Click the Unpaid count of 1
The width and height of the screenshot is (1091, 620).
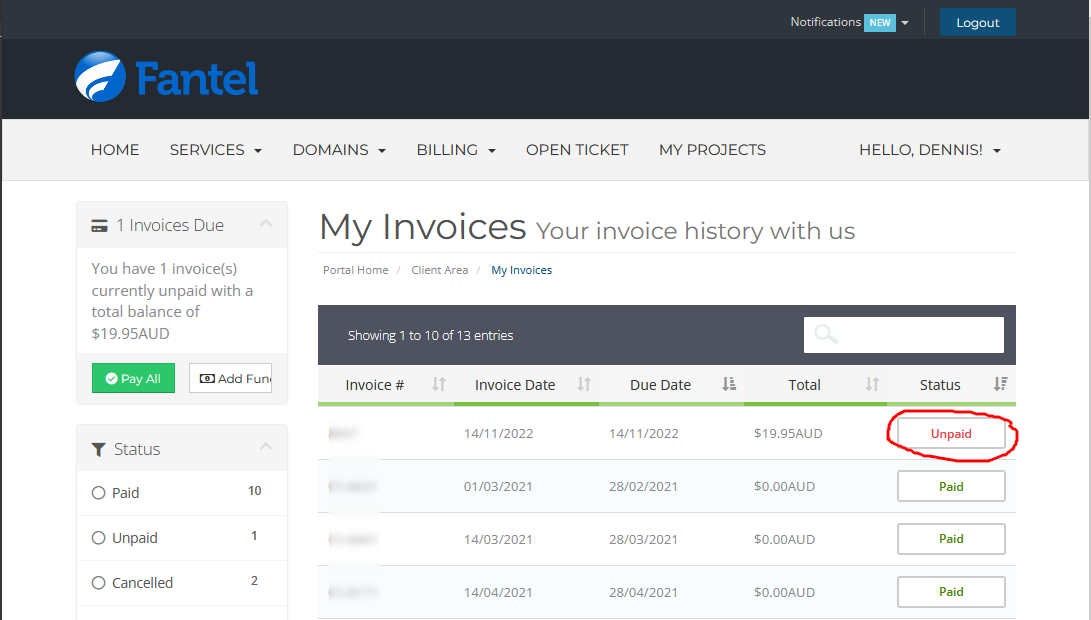254,536
